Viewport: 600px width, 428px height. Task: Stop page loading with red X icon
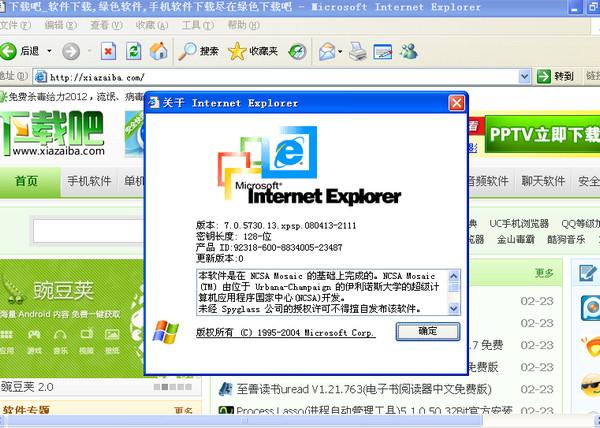click(x=108, y=51)
